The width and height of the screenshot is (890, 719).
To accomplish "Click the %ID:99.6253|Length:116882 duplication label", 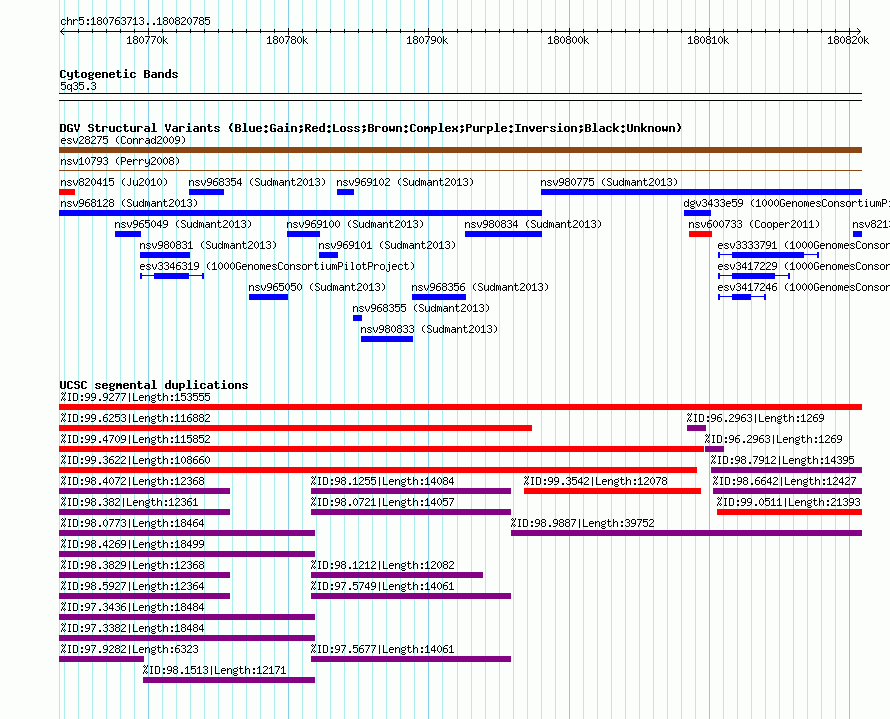I will (135, 418).
